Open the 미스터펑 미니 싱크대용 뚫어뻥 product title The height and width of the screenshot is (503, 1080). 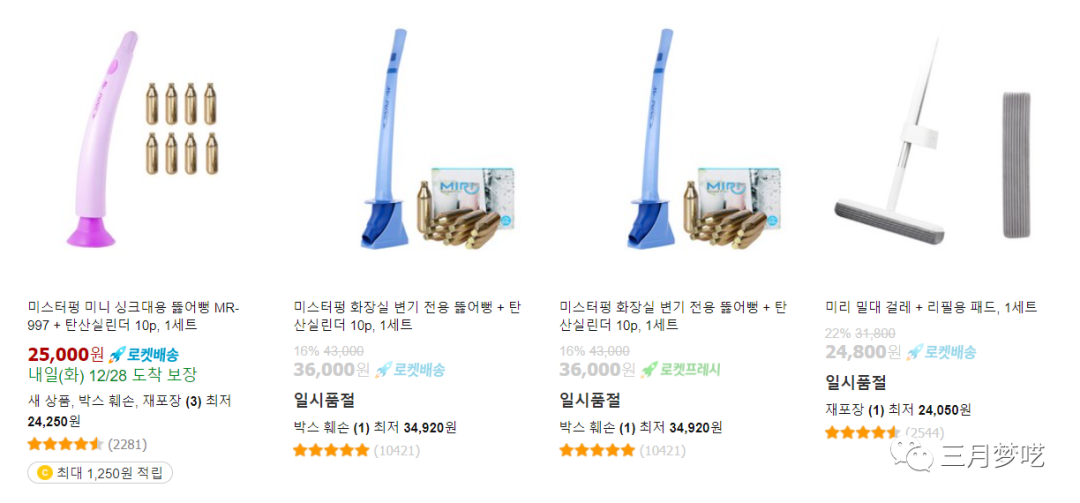point(134,316)
